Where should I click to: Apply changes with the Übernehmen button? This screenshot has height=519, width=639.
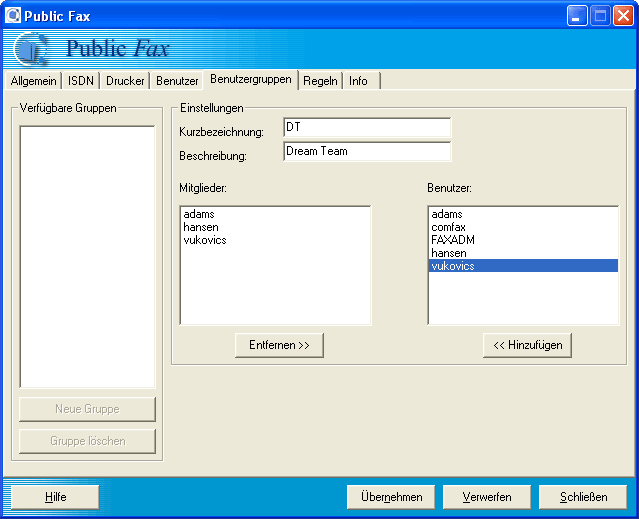391,497
